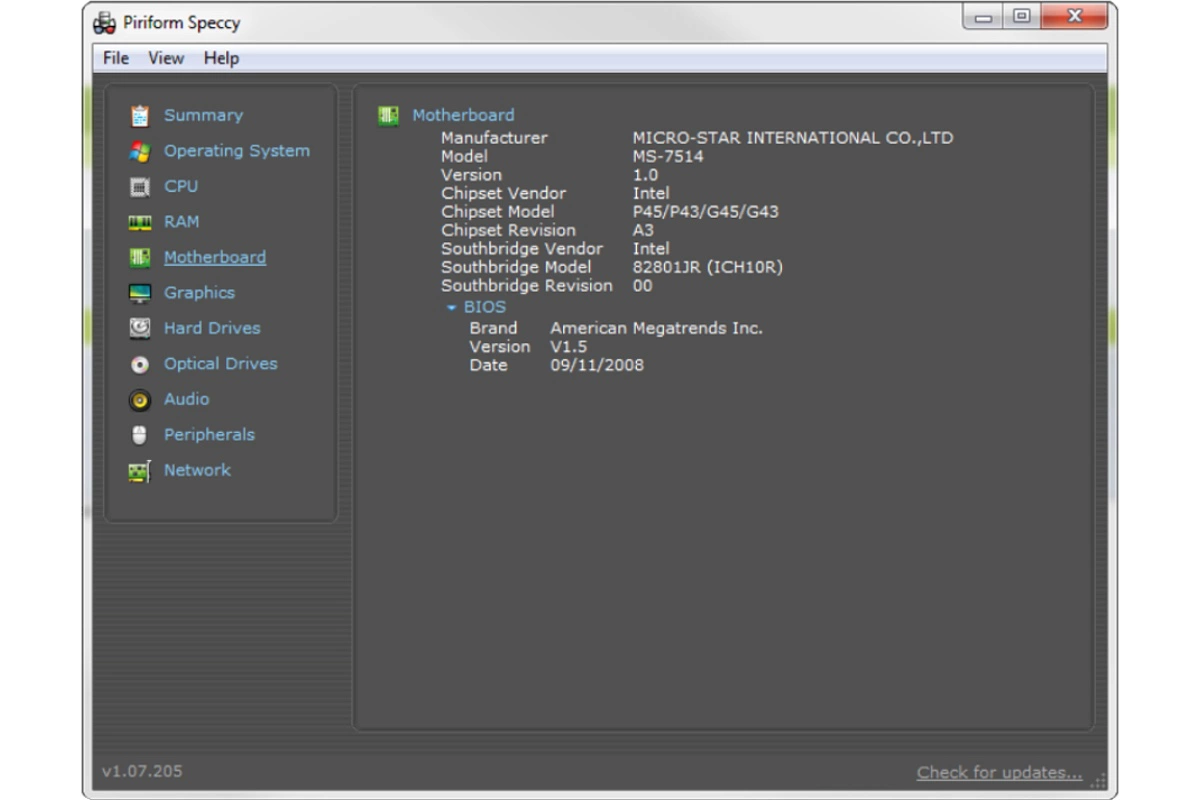Click the Graphics monitor icon
Viewport: 1200px width, 800px height.
point(140,293)
